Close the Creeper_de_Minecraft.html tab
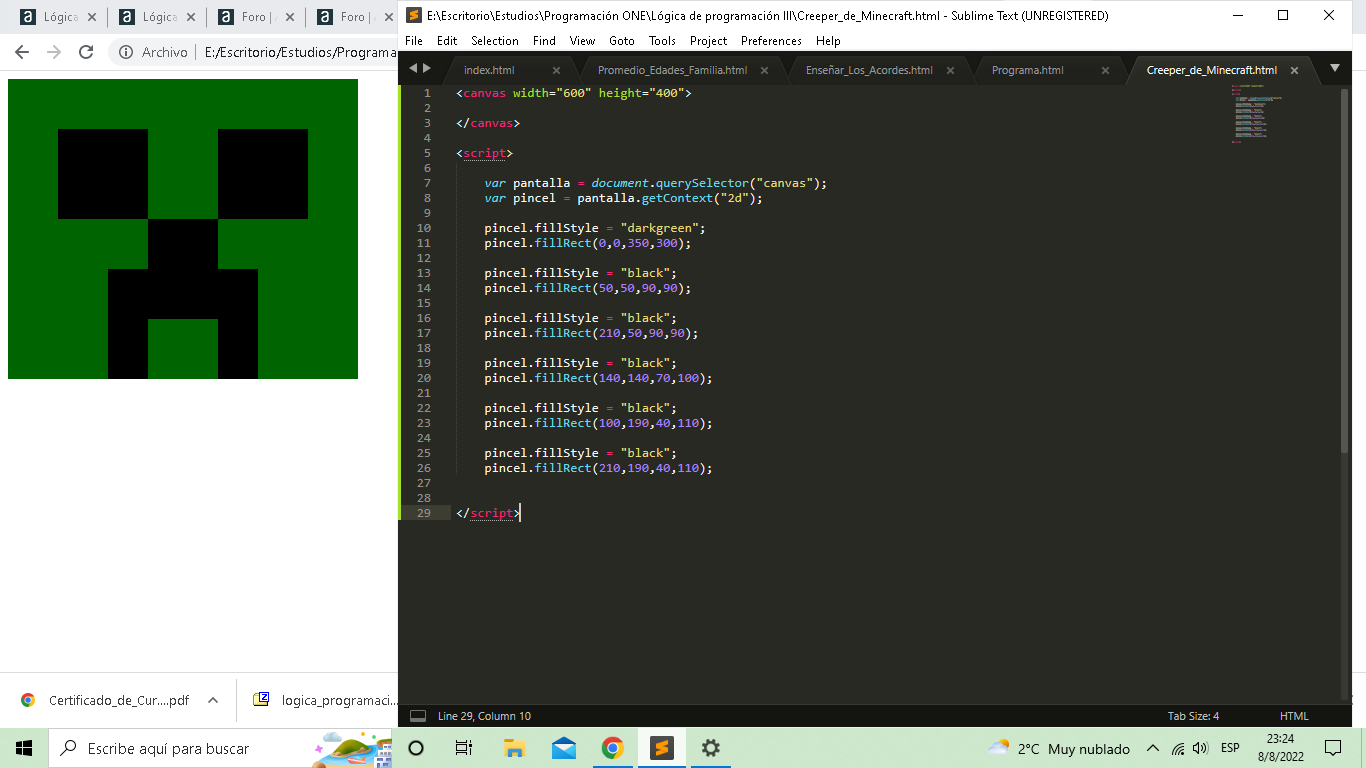This screenshot has width=1366, height=768. [x=1294, y=70]
